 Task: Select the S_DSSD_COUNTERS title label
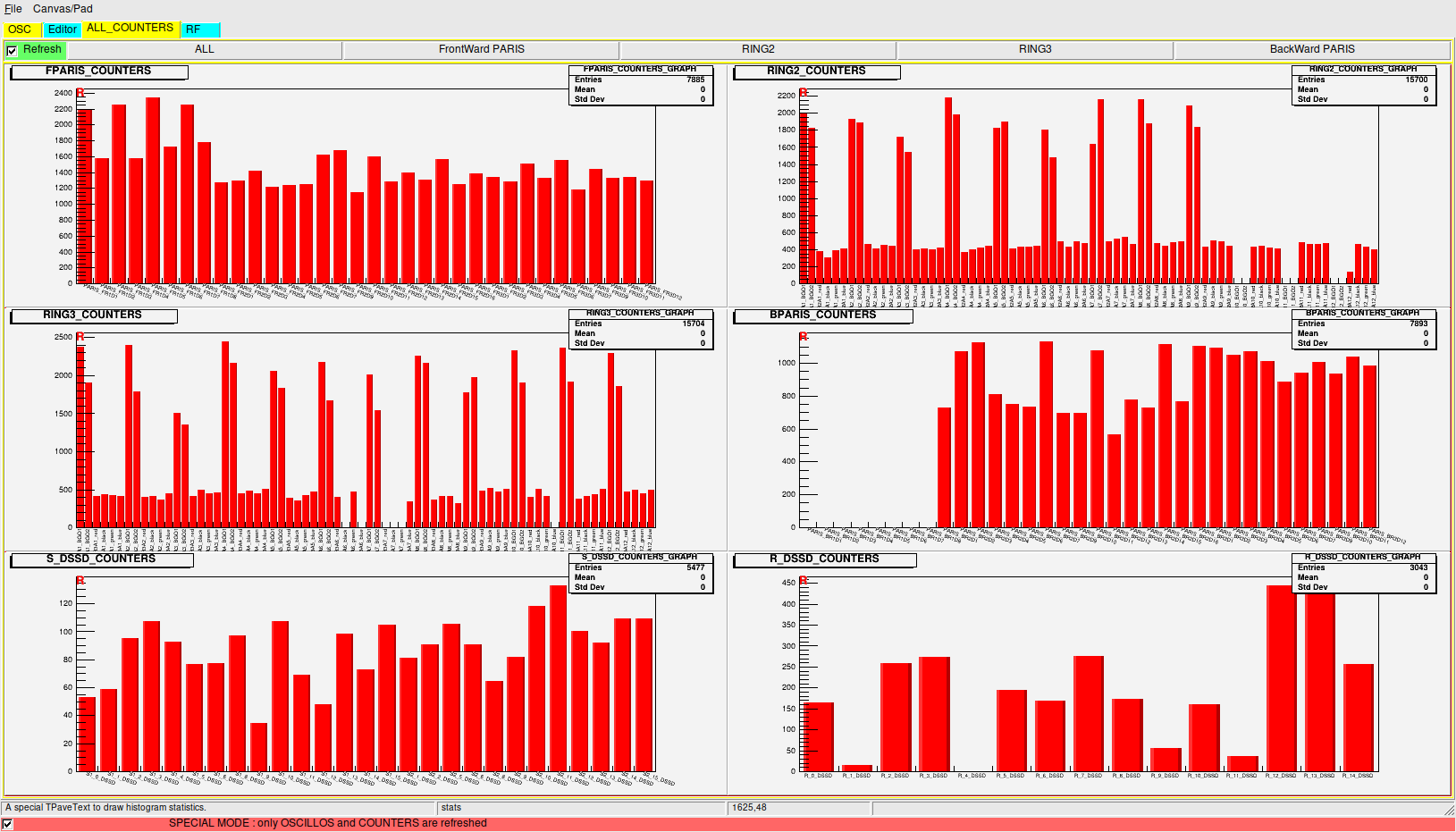pyautogui.click(x=101, y=559)
